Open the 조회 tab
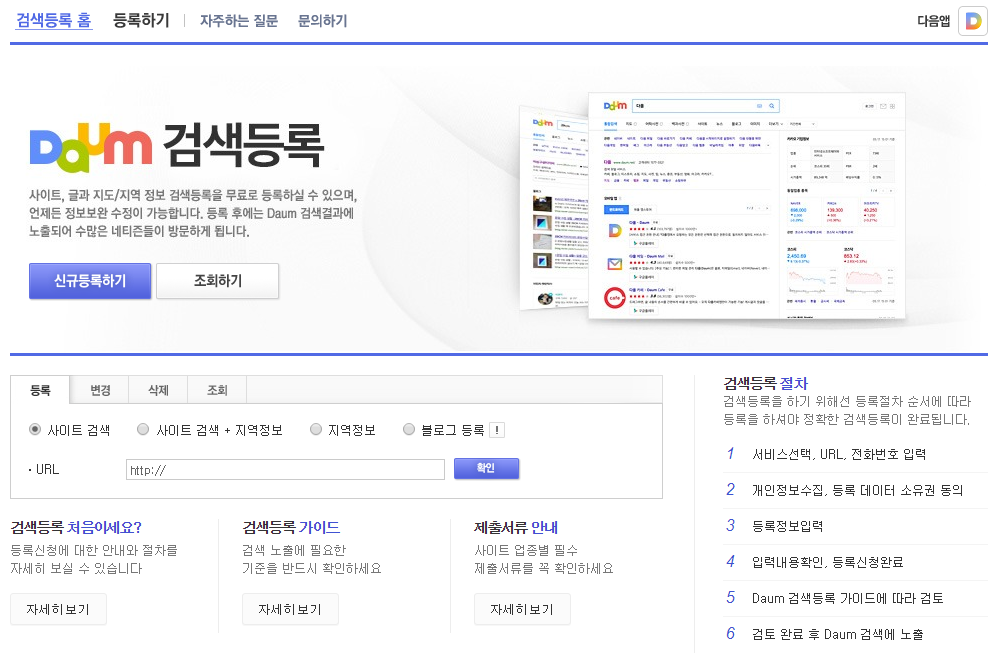Screen dimensions: 993x653 (217, 390)
